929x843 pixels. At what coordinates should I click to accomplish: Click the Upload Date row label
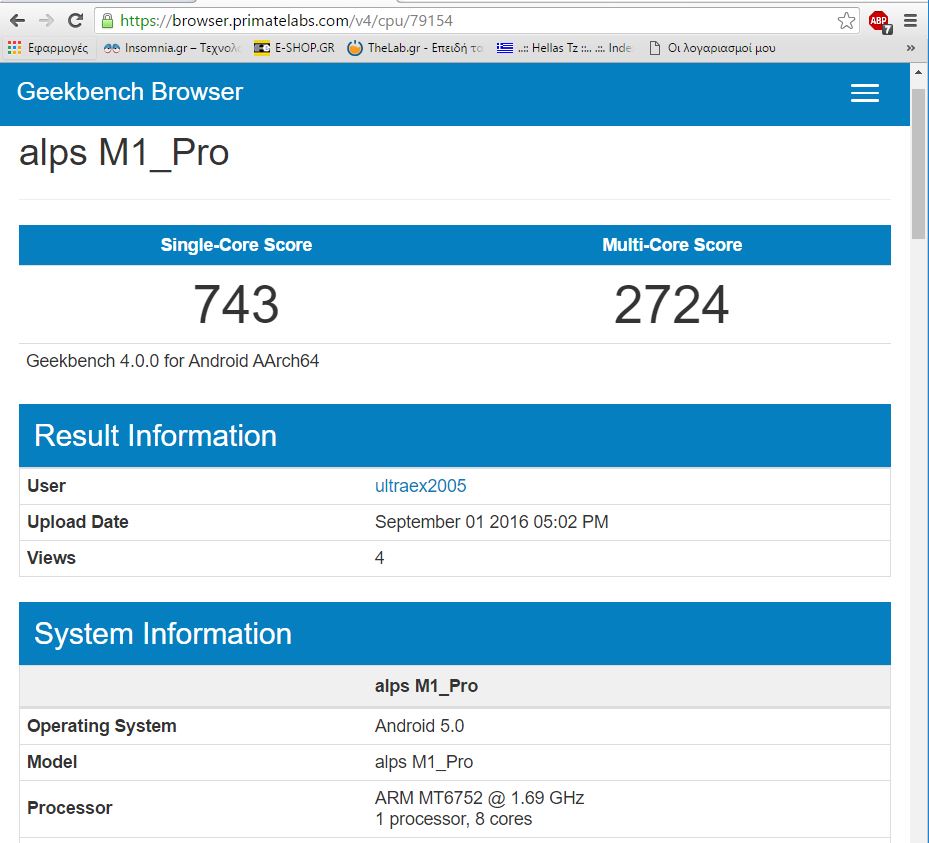pyautogui.click(x=78, y=522)
